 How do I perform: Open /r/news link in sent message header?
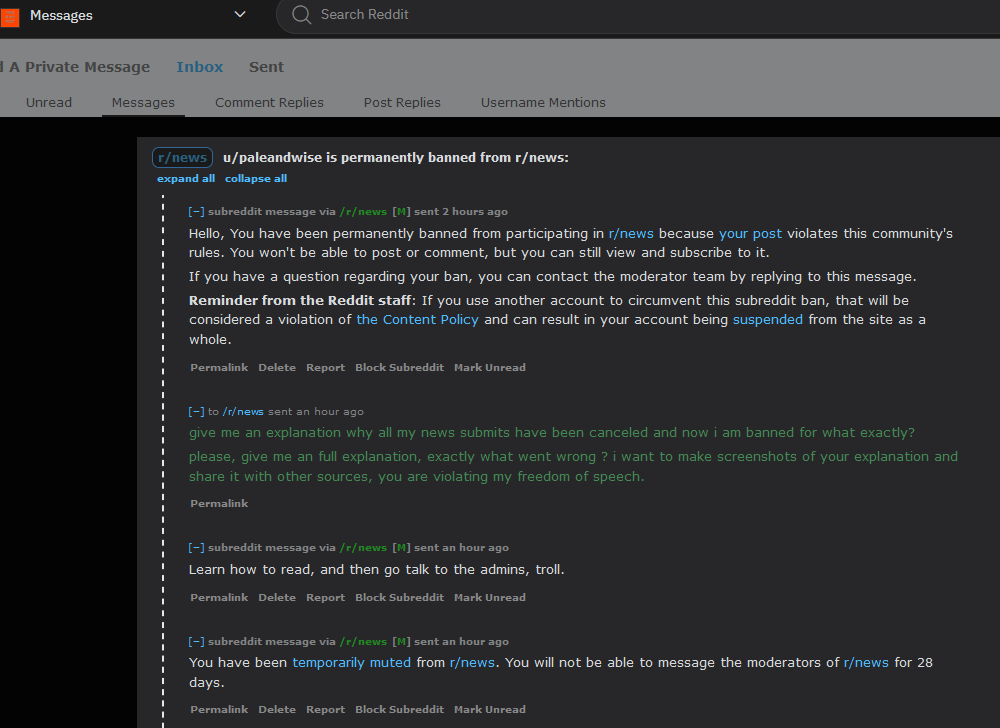tap(243, 412)
